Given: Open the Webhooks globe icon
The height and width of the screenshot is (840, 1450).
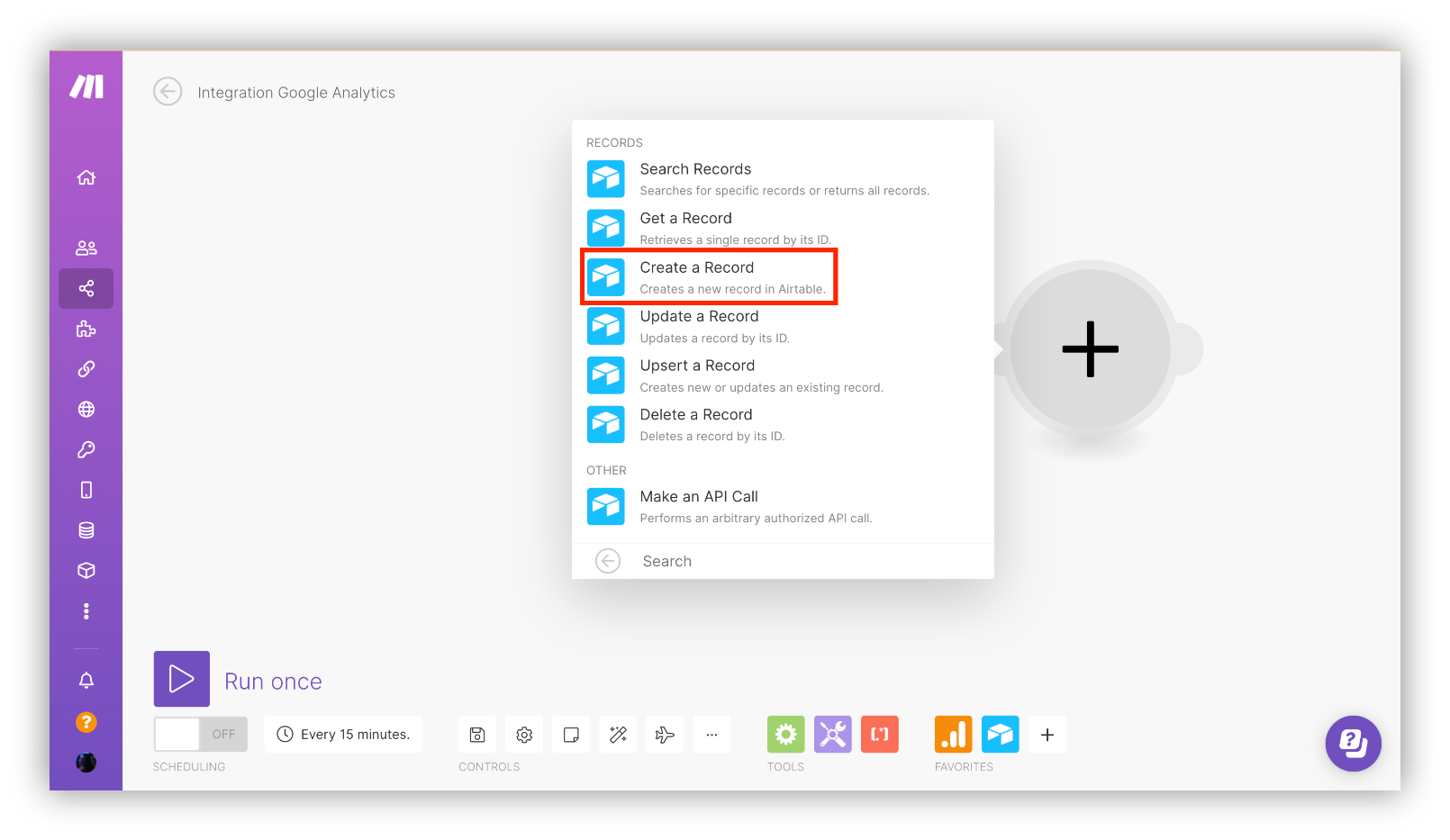Looking at the screenshot, I should tap(86, 410).
